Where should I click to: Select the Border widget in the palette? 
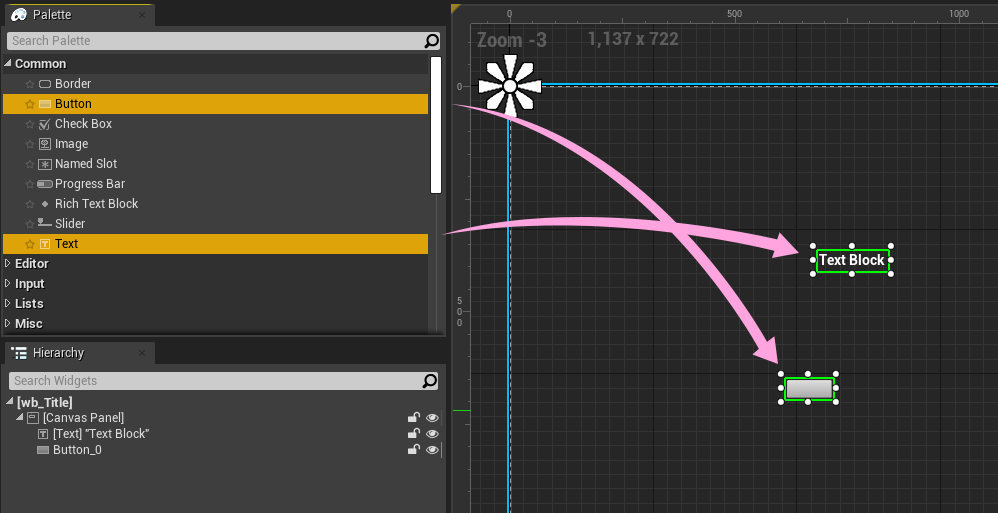click(215, 84)
